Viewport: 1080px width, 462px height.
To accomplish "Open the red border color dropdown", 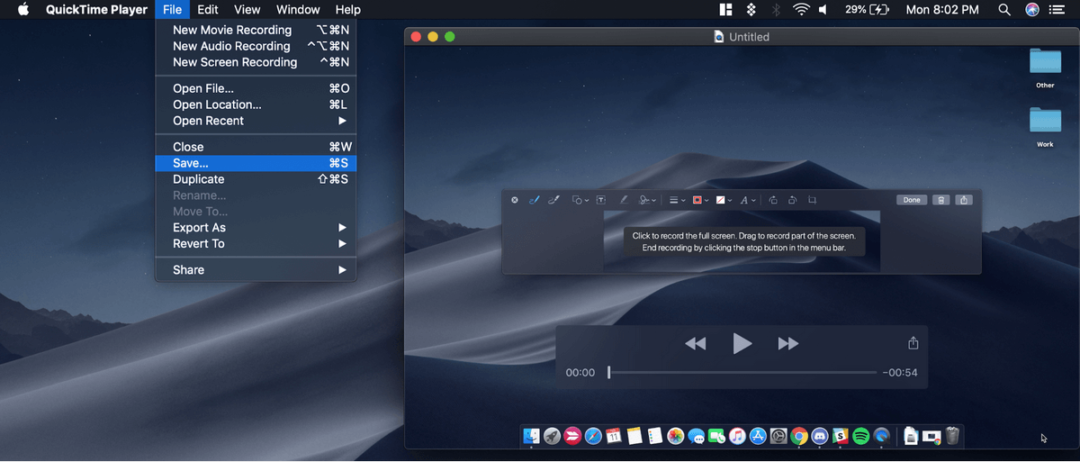I will 700,200.
